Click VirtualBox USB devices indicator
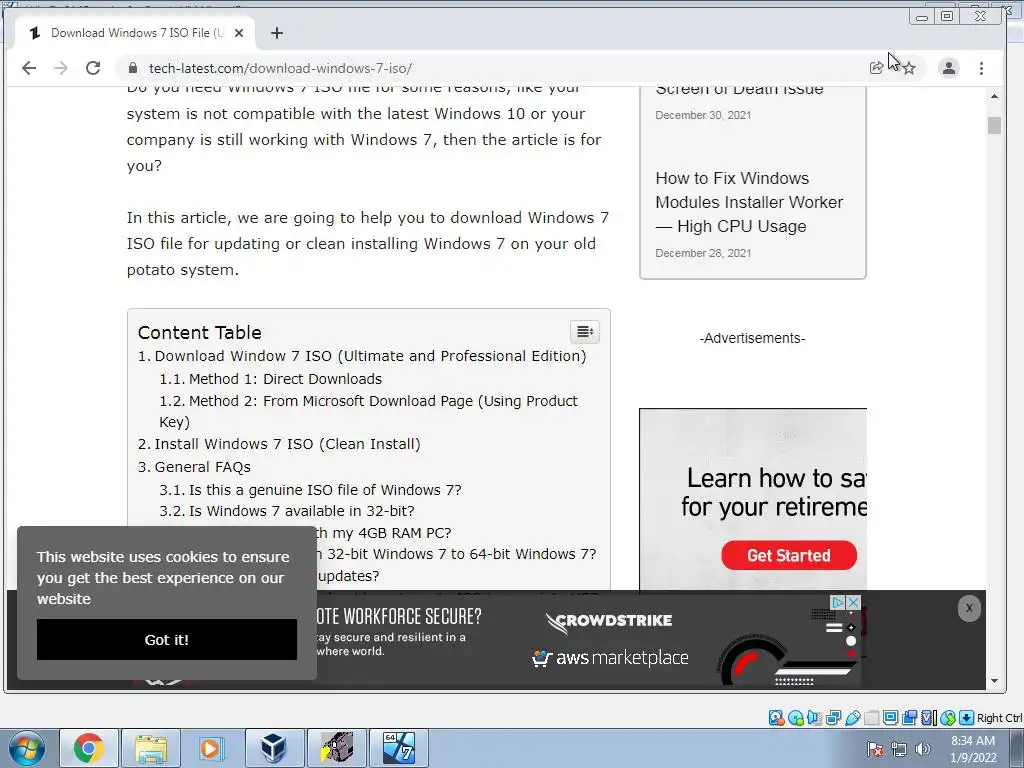 [x=852, y=718]
